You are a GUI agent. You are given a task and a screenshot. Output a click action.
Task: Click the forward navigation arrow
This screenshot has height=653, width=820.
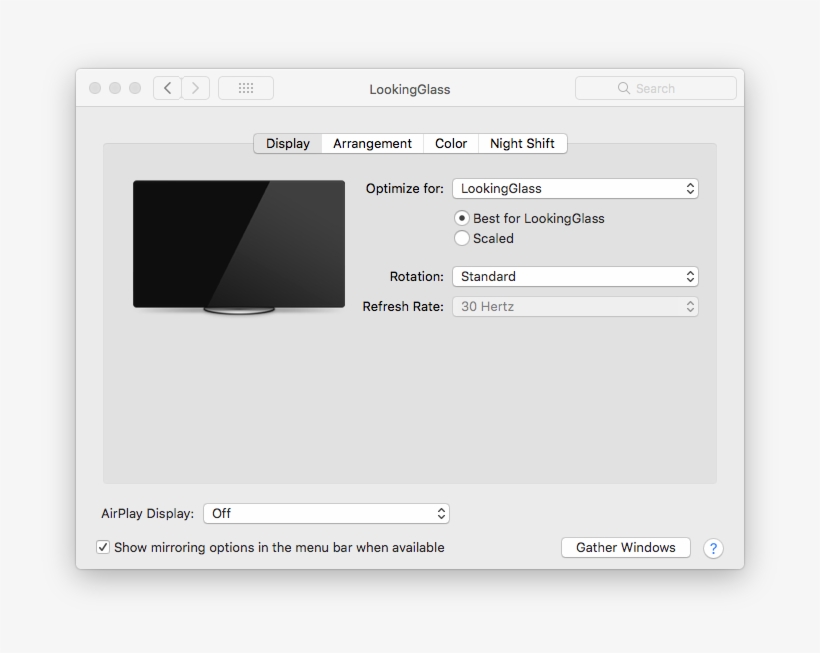pyautogui.click(x=196, y=87)
